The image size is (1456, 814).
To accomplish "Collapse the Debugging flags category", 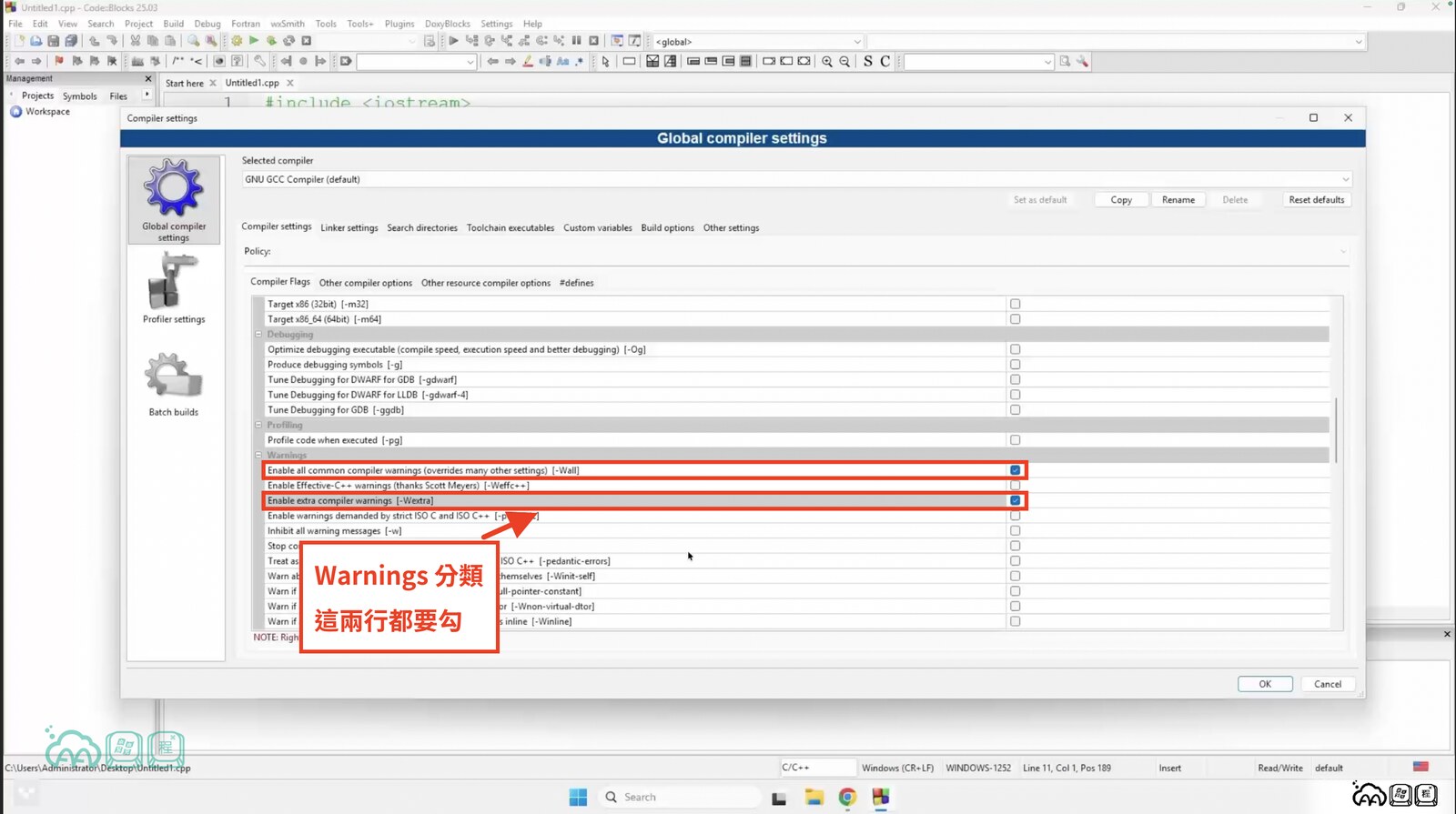I will [x=258, y=335].
